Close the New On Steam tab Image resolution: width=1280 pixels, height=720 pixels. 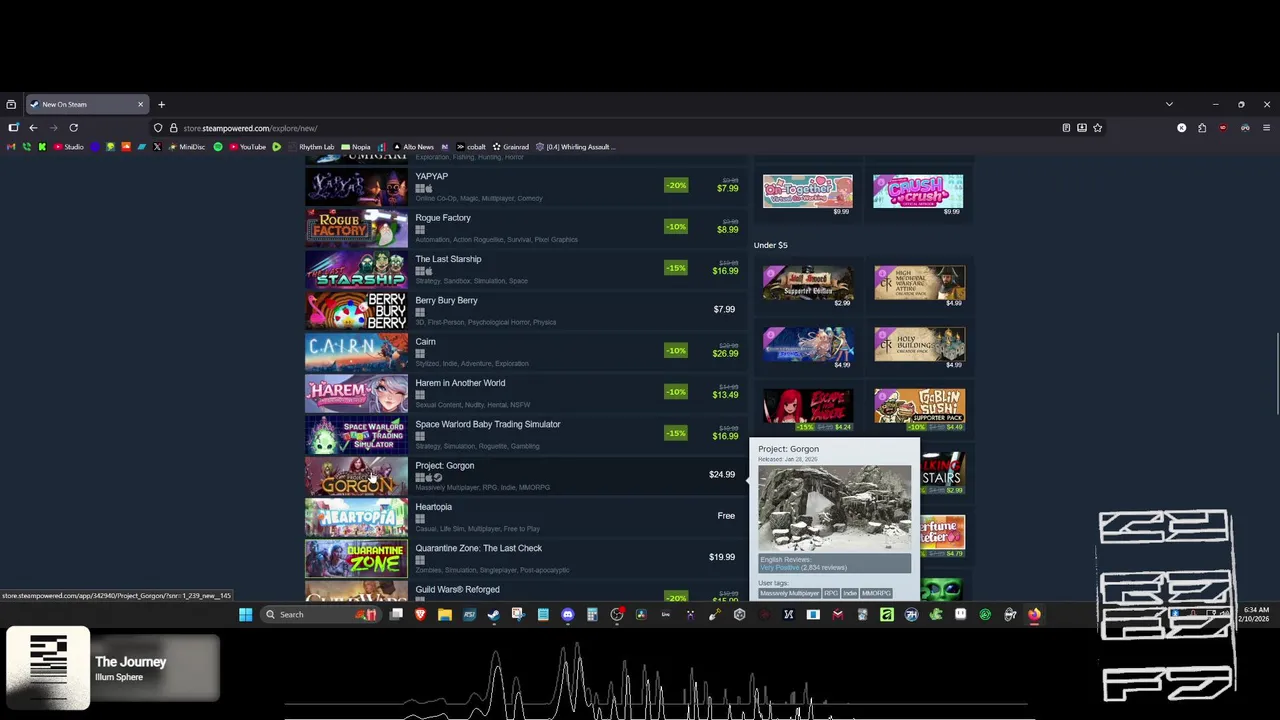140,104
